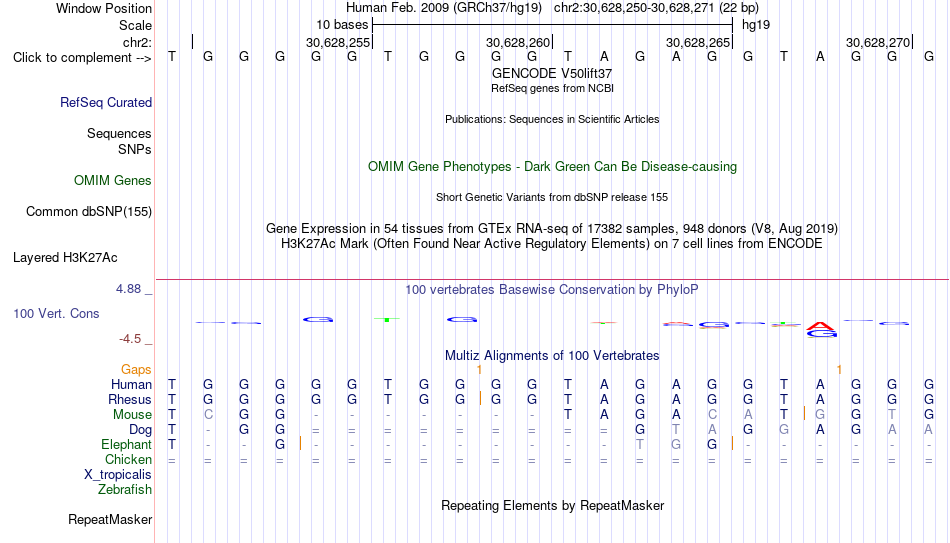The width and height of the screenshot is (950, 543).
Task: Click 'Short Genetic Variants from dbSNP release 155'
Action: pyautogui.click(x=552, y=198)
